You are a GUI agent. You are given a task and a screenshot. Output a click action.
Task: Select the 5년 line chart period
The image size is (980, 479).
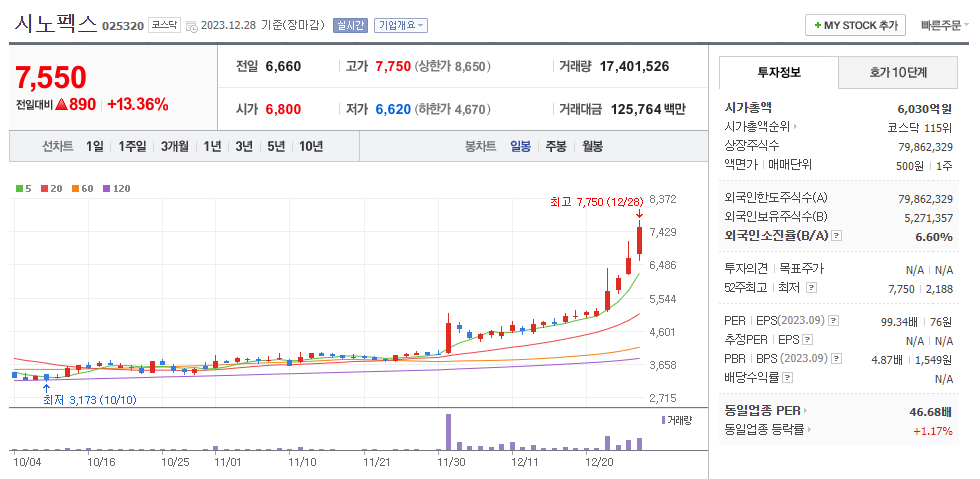pos(276,146)
